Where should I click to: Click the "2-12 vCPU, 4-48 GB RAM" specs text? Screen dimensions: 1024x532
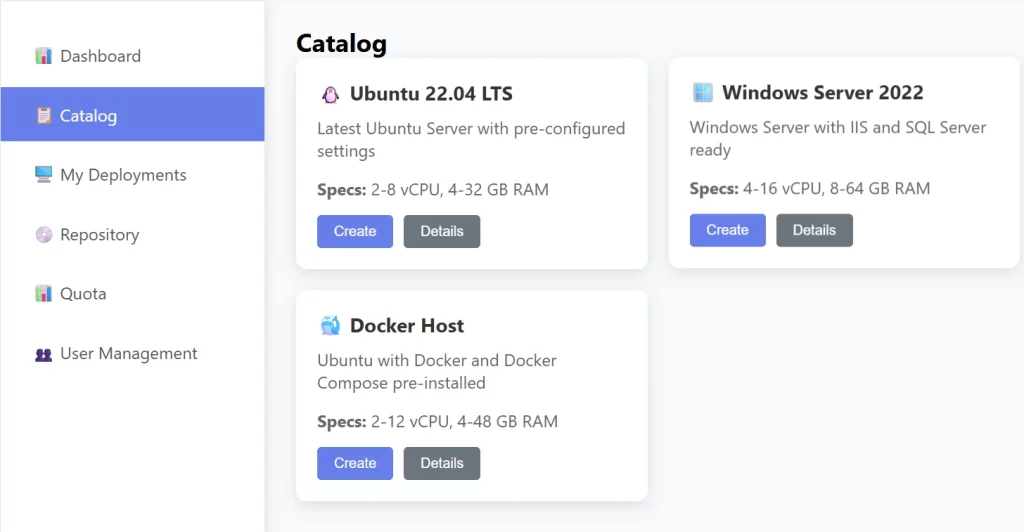[464, 422]
